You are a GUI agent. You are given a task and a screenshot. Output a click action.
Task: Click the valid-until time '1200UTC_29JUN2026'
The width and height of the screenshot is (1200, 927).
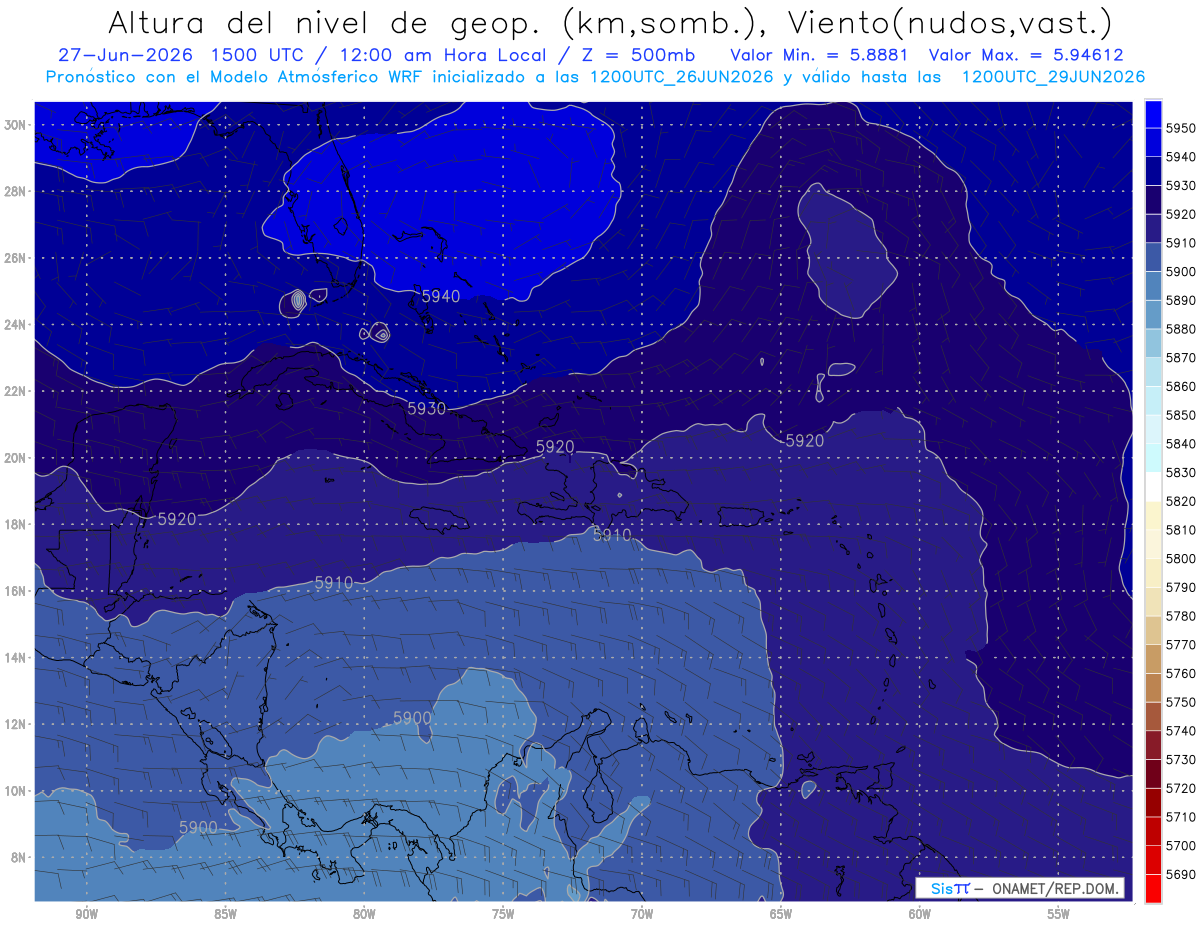coord(1053,76)
